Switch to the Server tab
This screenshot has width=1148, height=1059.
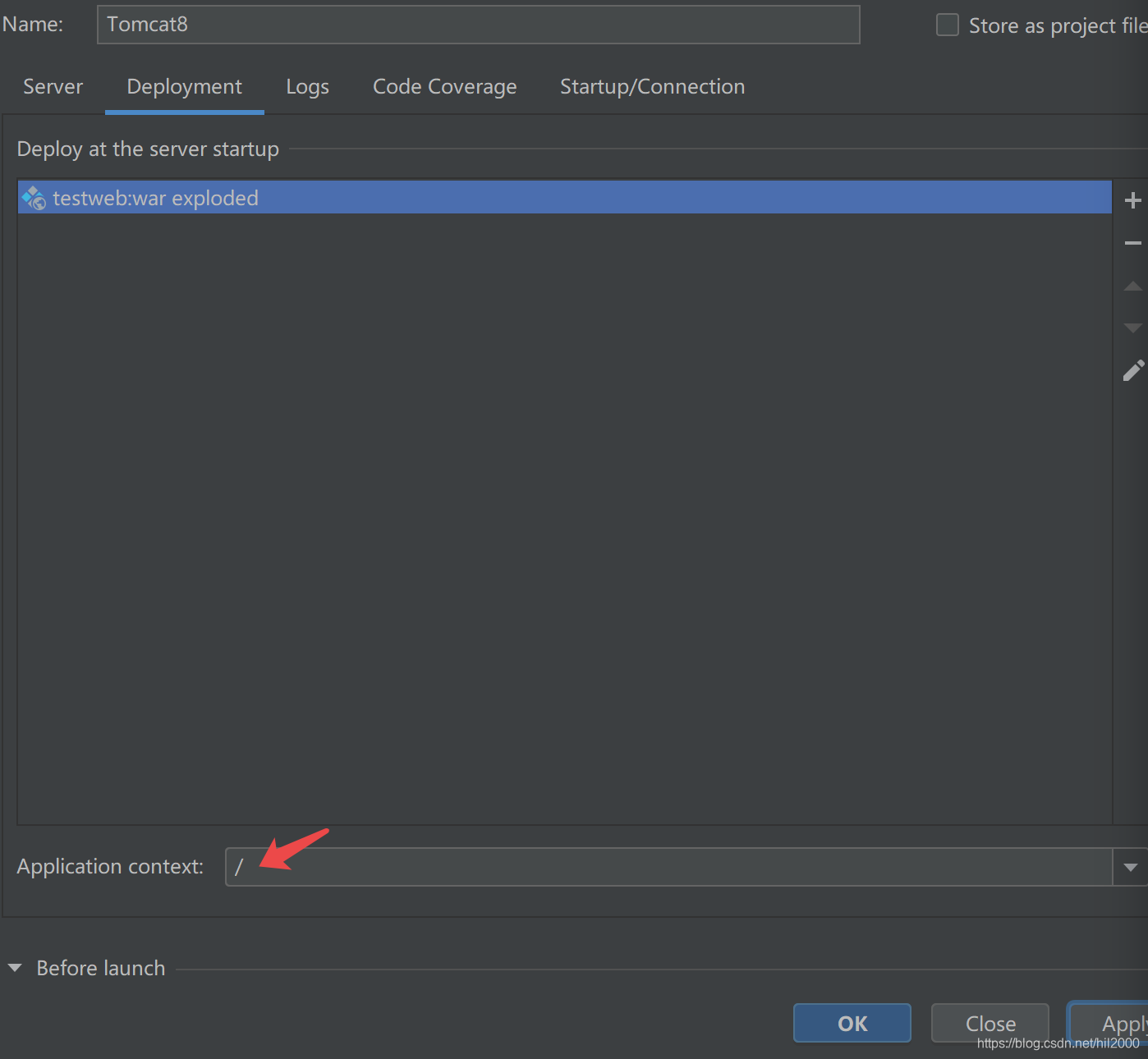pyautogui.click(x=53, y=86)
